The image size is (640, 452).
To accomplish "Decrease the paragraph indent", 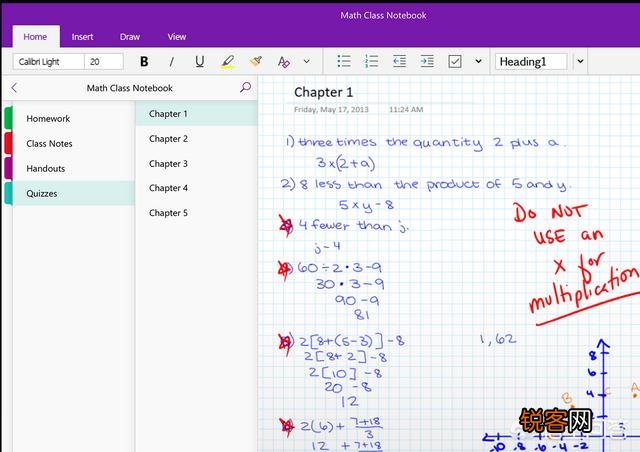I will point(399,62).
